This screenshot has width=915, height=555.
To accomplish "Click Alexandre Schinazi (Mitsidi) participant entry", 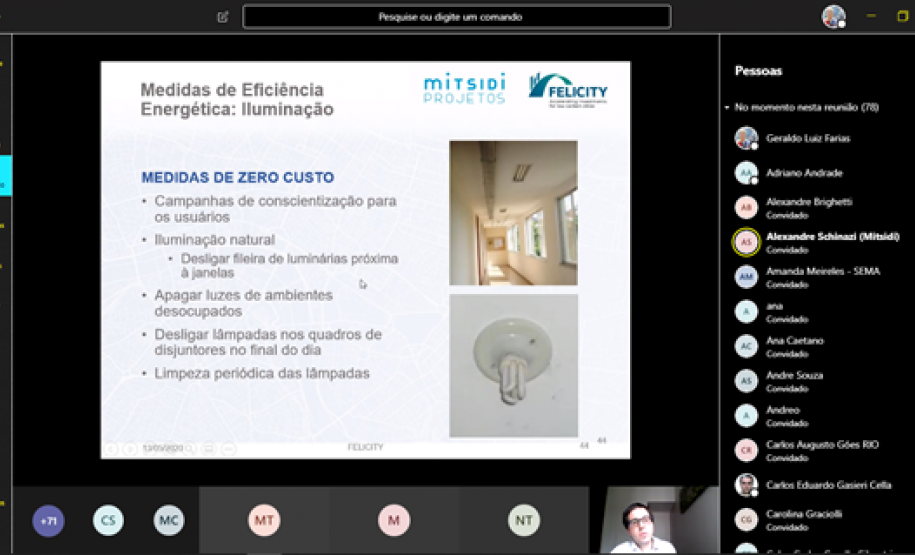I will pyautogui.click(x=831, y=242).
